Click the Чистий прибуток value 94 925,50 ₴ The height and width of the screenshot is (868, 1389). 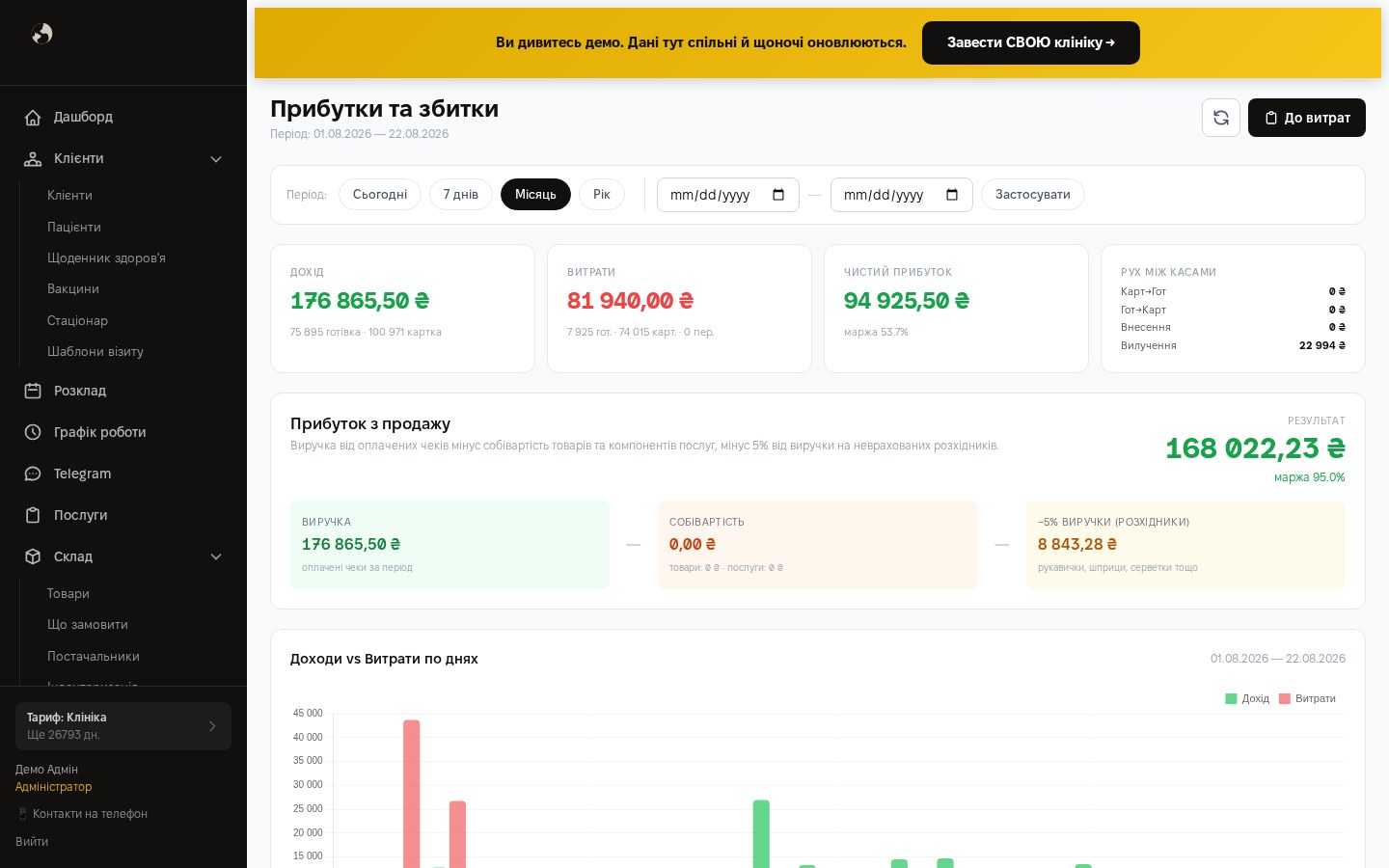click(x=907, y=301)
